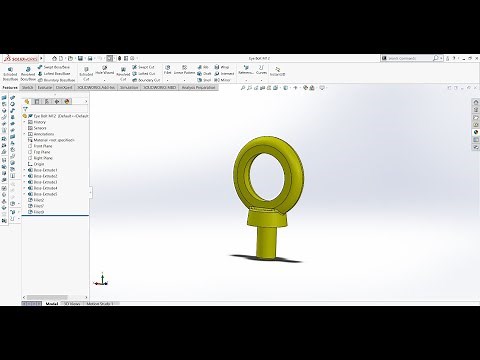Click the Instant3D button
480x360 pixels.
point(277,71)
